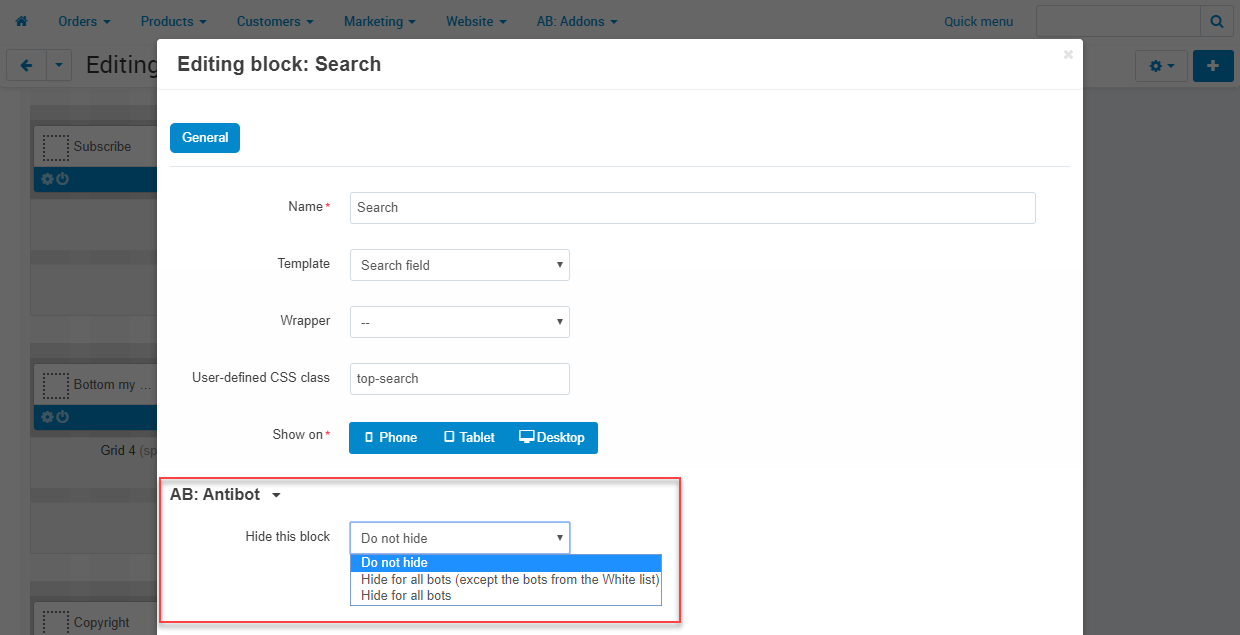Open the Products menu

click(x=173, y=21)
